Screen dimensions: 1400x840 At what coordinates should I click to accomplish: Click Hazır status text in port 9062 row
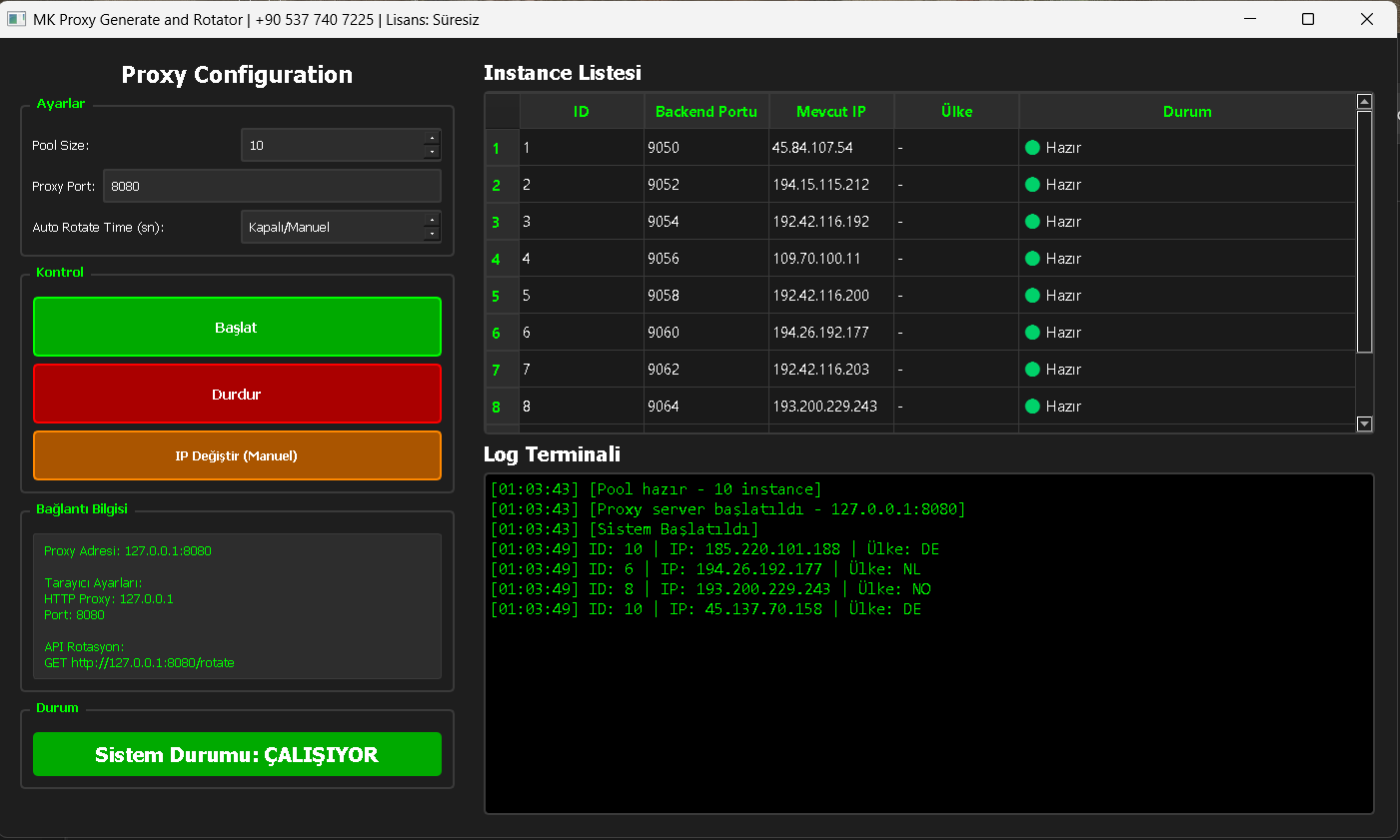point(1063,370)
